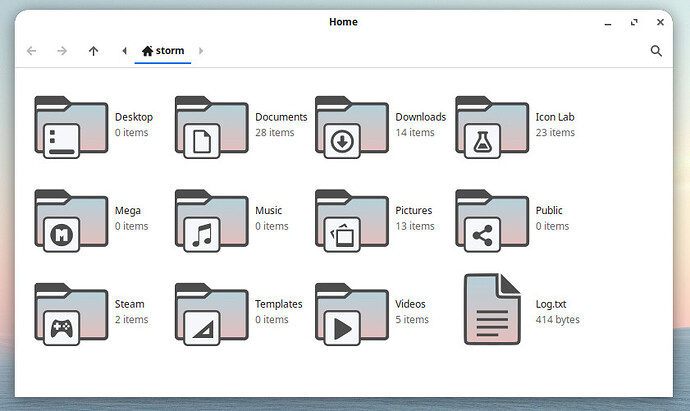Screen dimensions: 690x411
Task: Select the Log.txt file
Action: click(x=491, y=310)
